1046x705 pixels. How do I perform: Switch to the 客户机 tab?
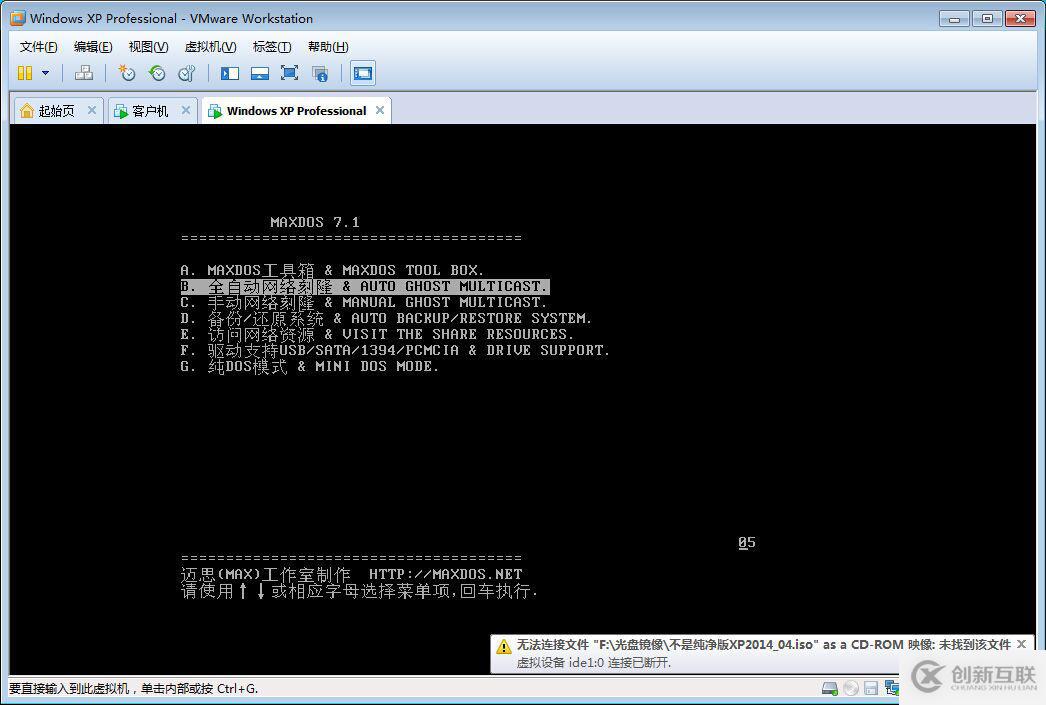[150, 111]
